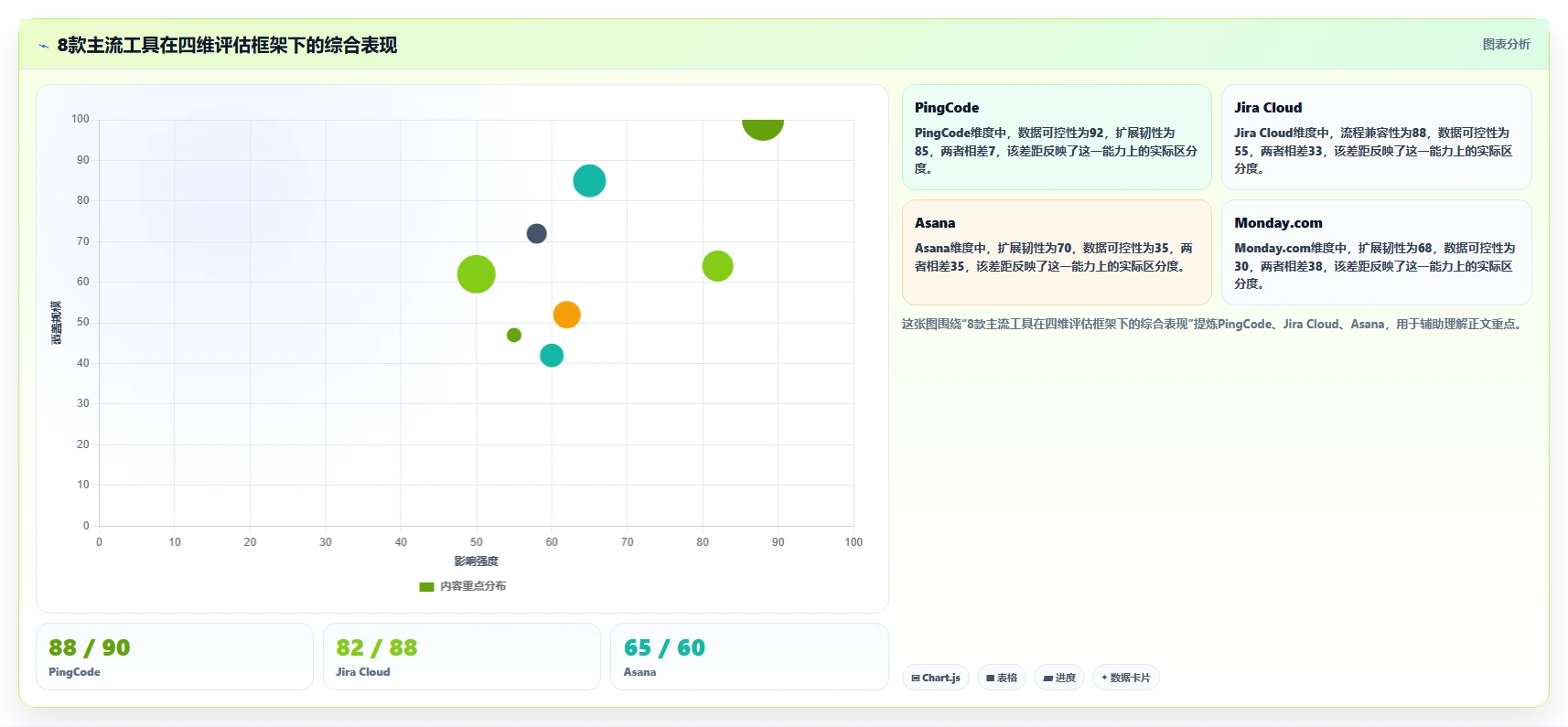Click the chart title 8款主流工具在四维评估框架下的综合表现
The width and height of the screenshot is (1568, 727).
click(227, 45)
